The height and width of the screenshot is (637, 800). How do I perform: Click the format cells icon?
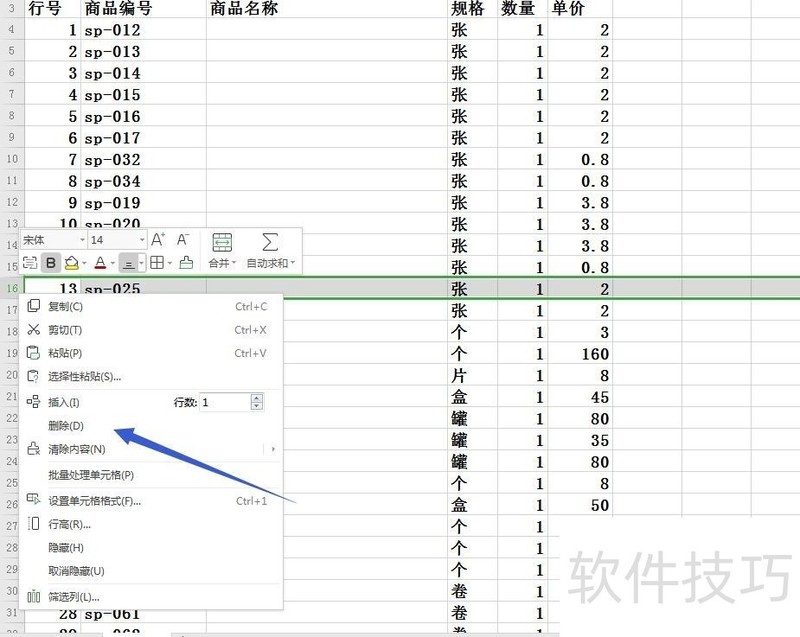point(33,499)
